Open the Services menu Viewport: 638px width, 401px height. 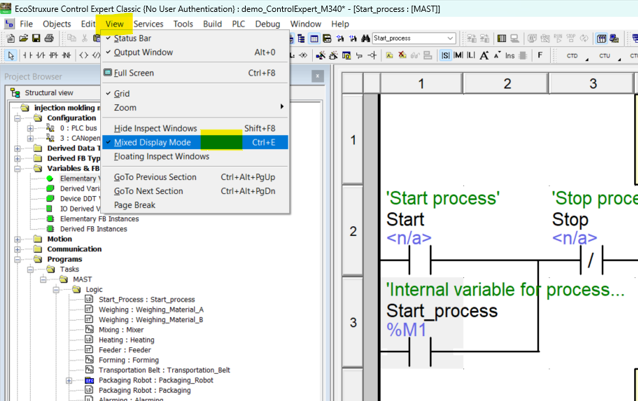tap(148, 24)
